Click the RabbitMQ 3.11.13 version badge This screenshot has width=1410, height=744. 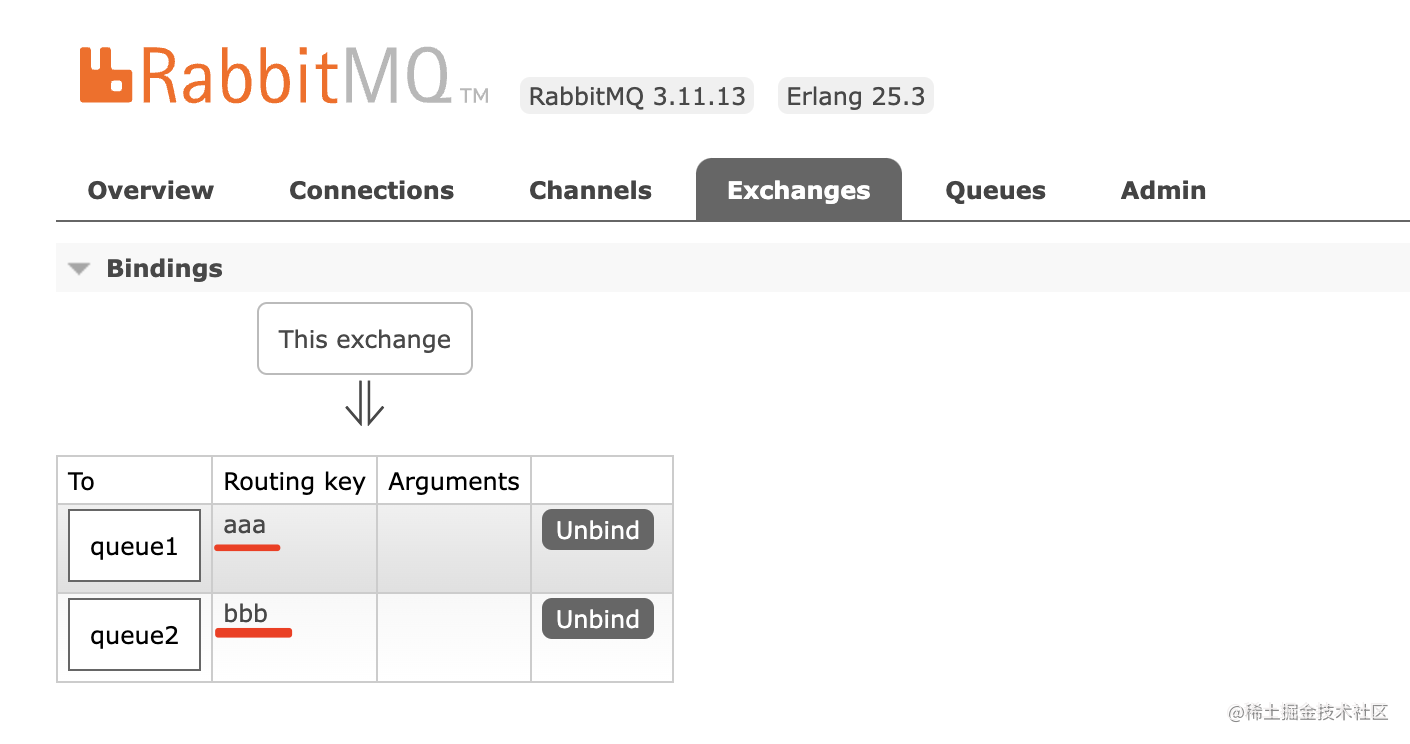pyautogui.click(x=637, y=97)
